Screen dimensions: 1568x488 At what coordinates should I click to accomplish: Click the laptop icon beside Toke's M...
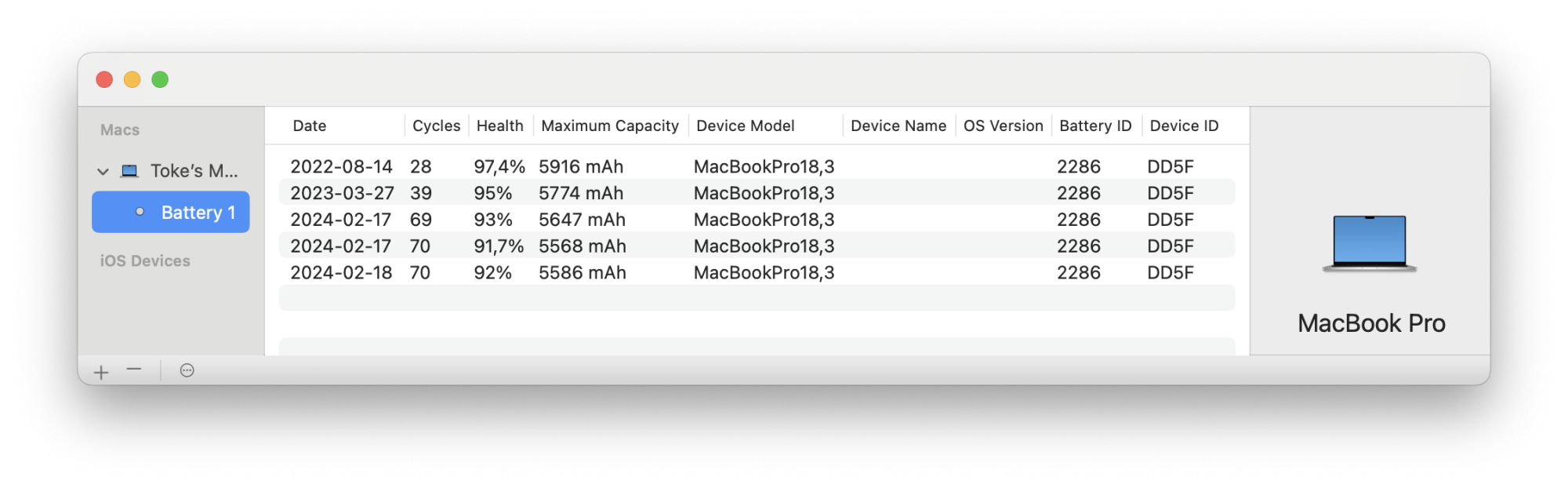130,171
